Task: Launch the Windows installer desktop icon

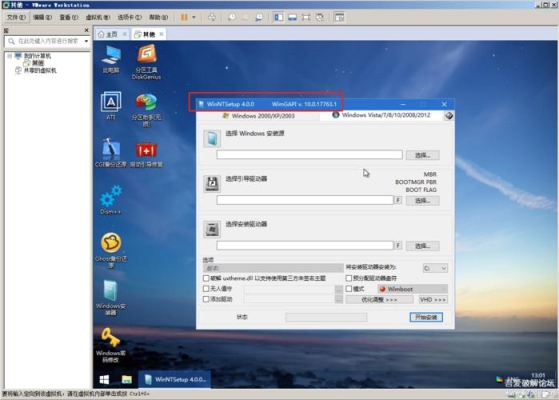Action: point(111,297)
